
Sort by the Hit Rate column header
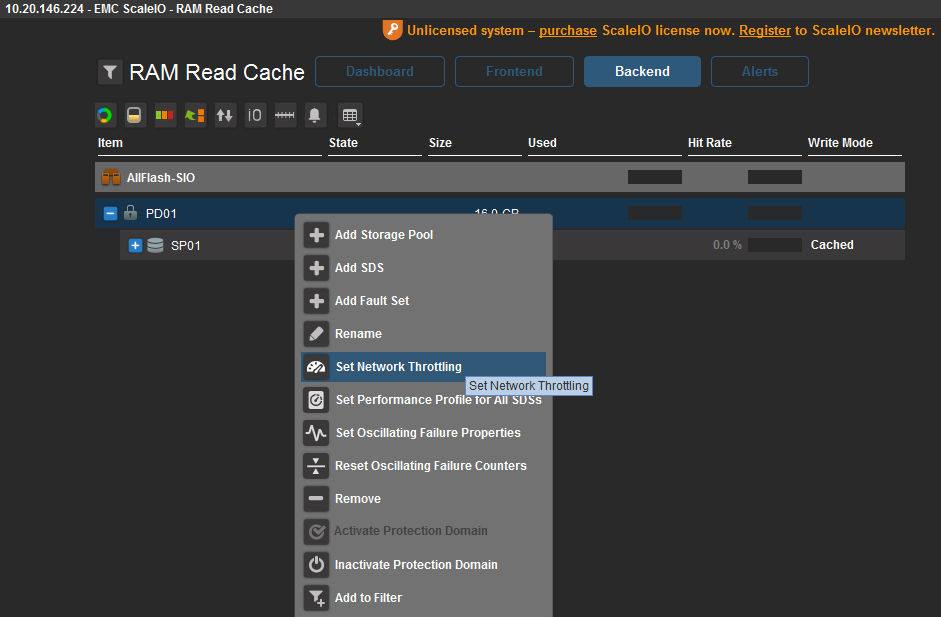pyautogui.click(x=709, y=143)
